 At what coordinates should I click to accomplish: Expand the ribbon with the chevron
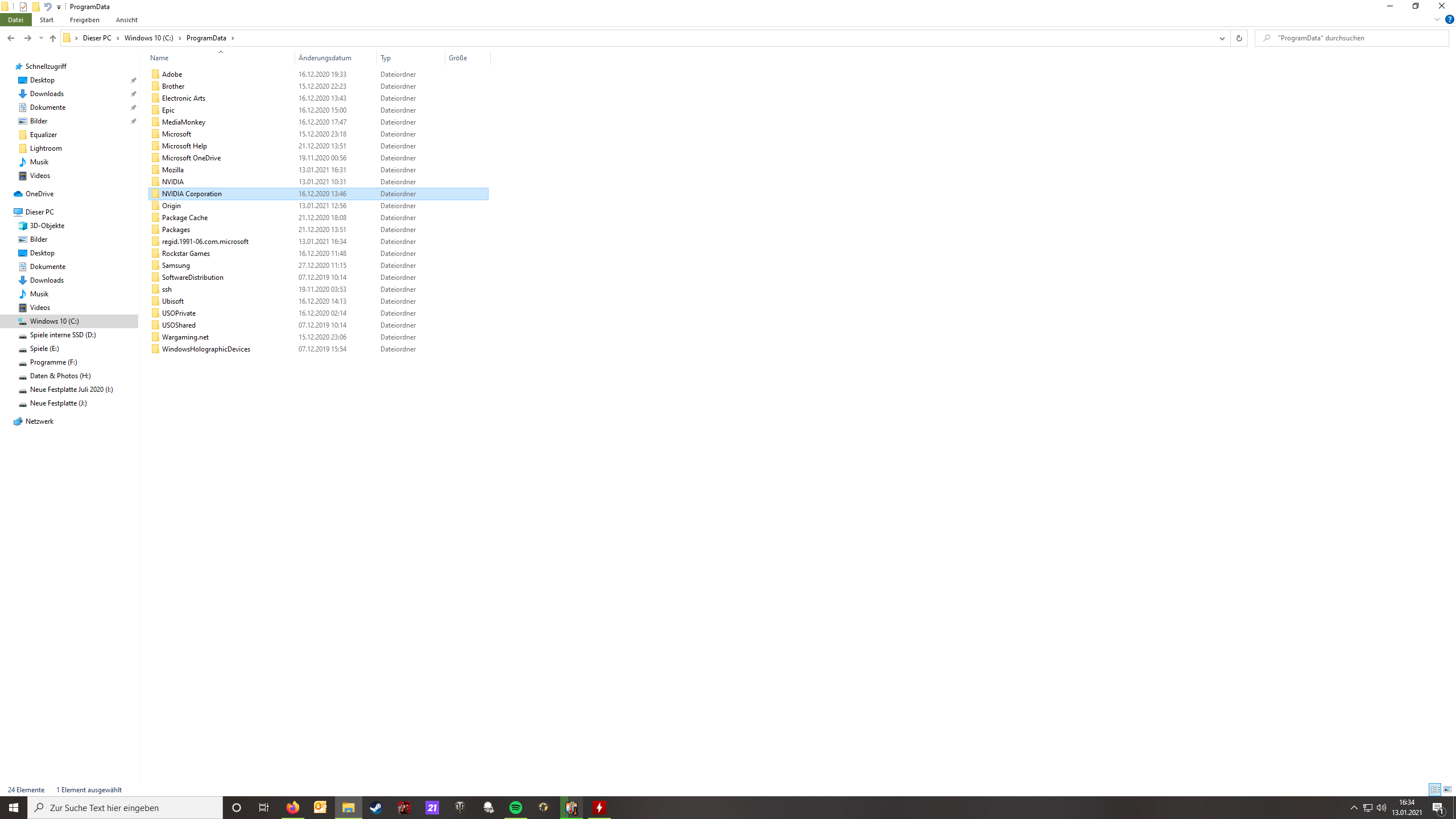[1437, 19]
